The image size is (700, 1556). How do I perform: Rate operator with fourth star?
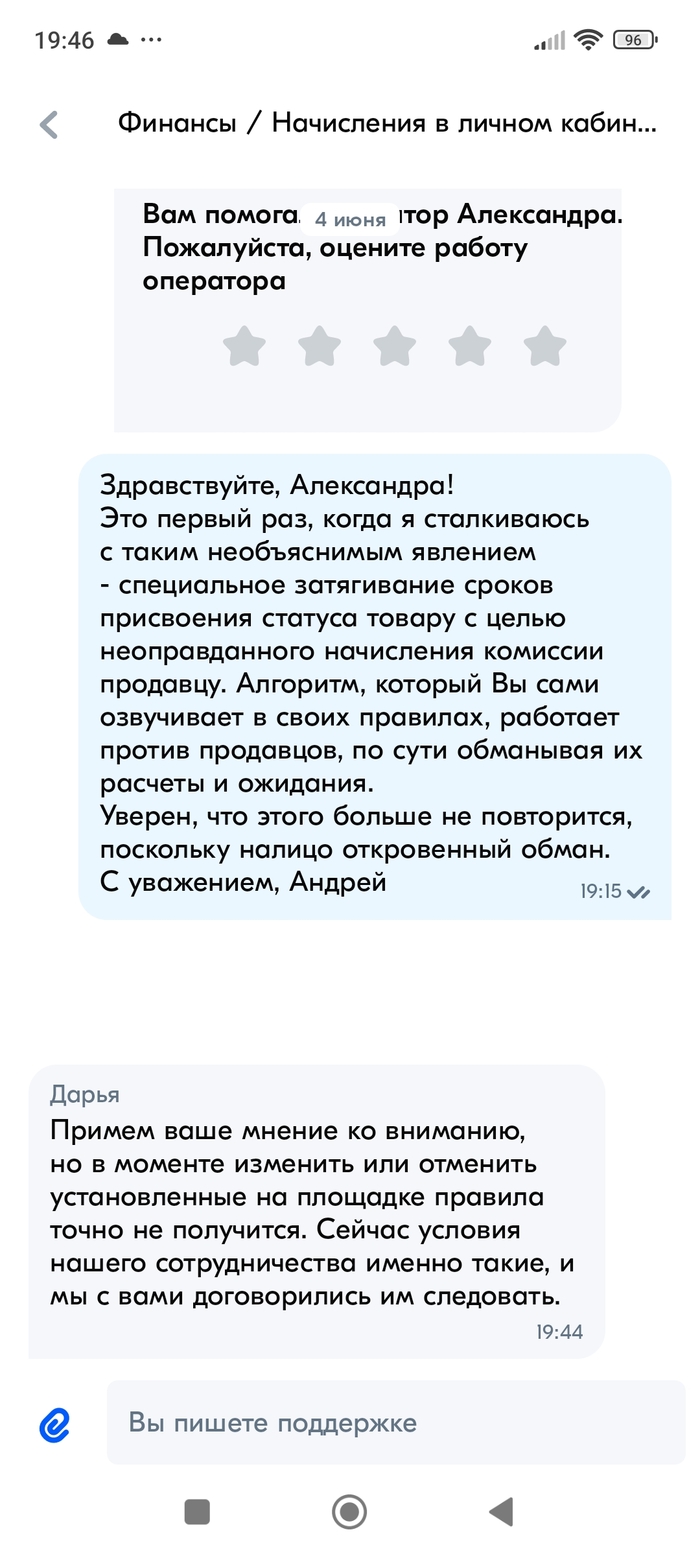tap(470, 347)
